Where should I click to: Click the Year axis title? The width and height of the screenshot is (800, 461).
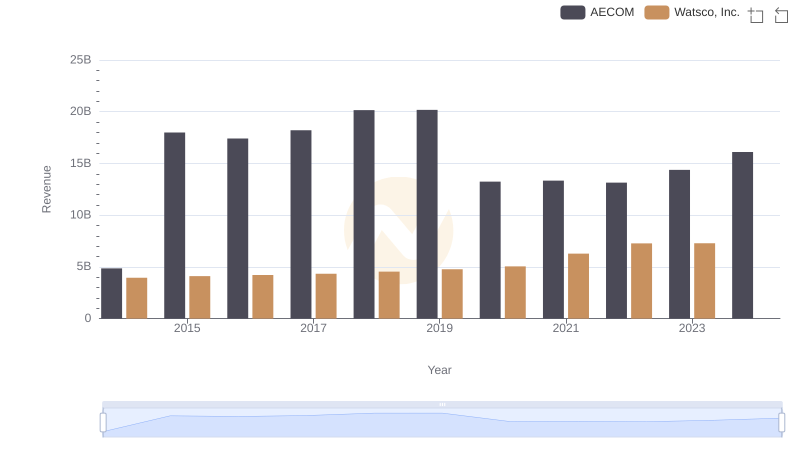click(440, 370)
